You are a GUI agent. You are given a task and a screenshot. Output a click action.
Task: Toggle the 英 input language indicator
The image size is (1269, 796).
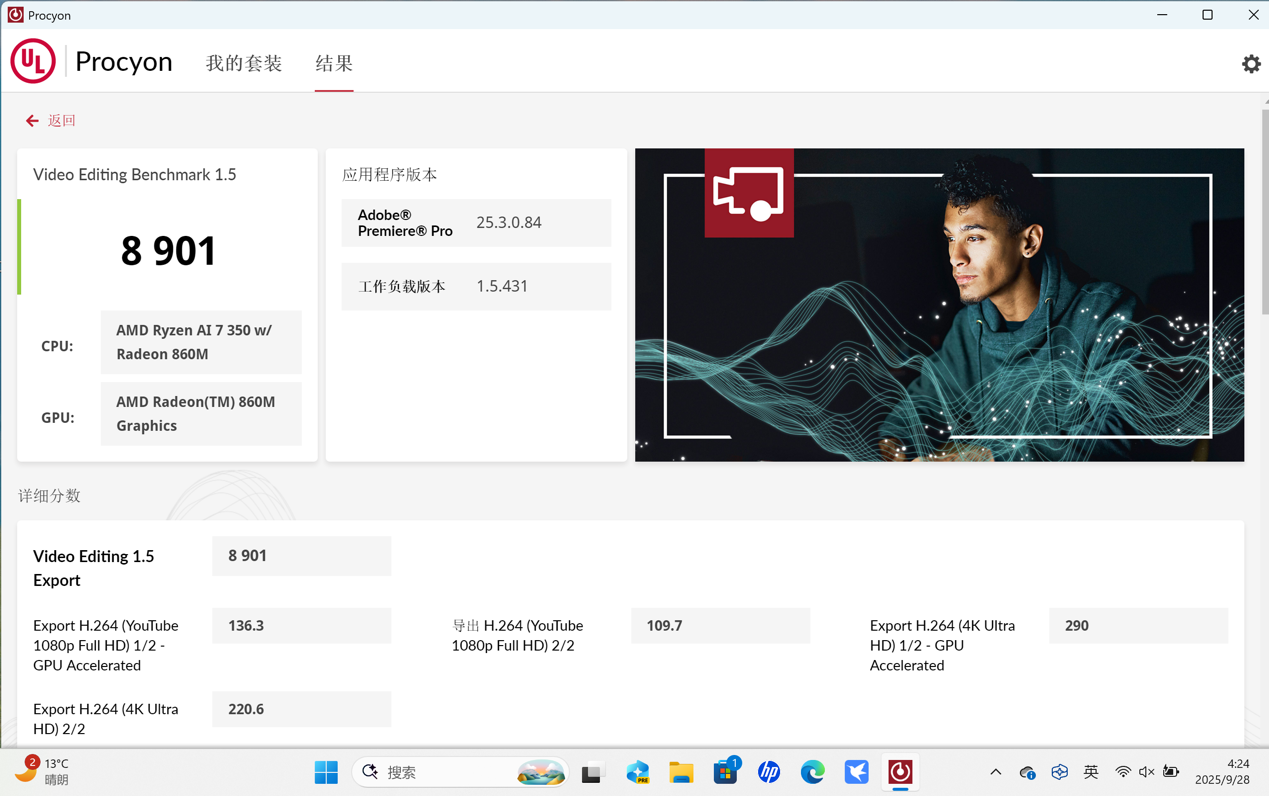point(1091,772)
